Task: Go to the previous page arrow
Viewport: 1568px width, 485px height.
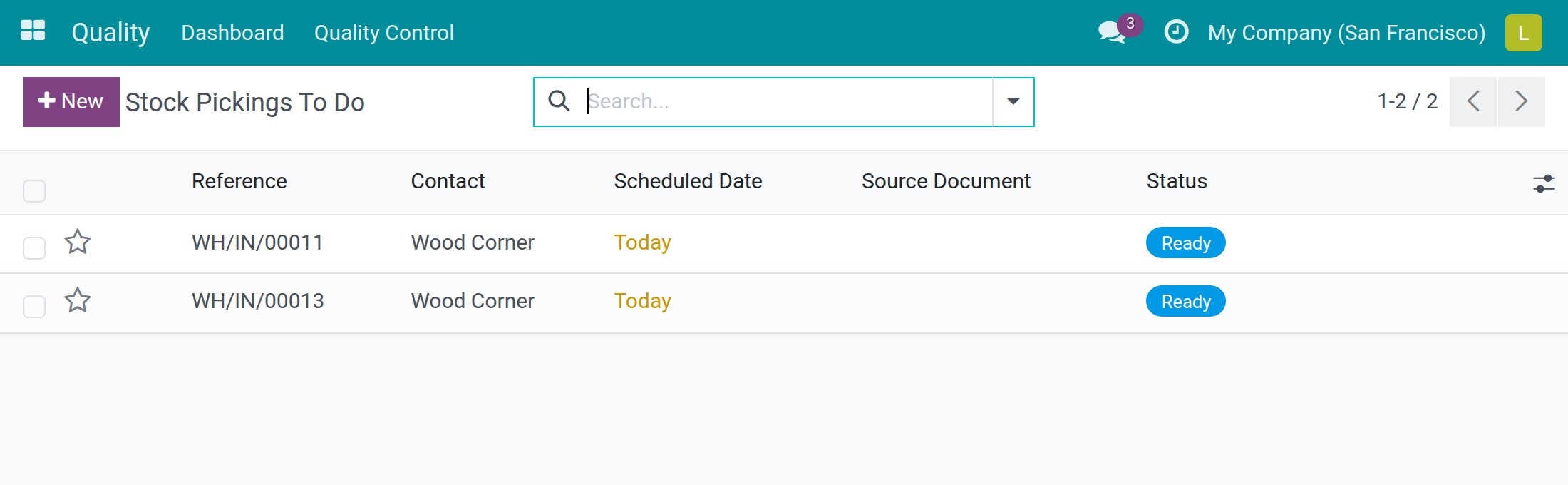Action: coord(1473,102)
